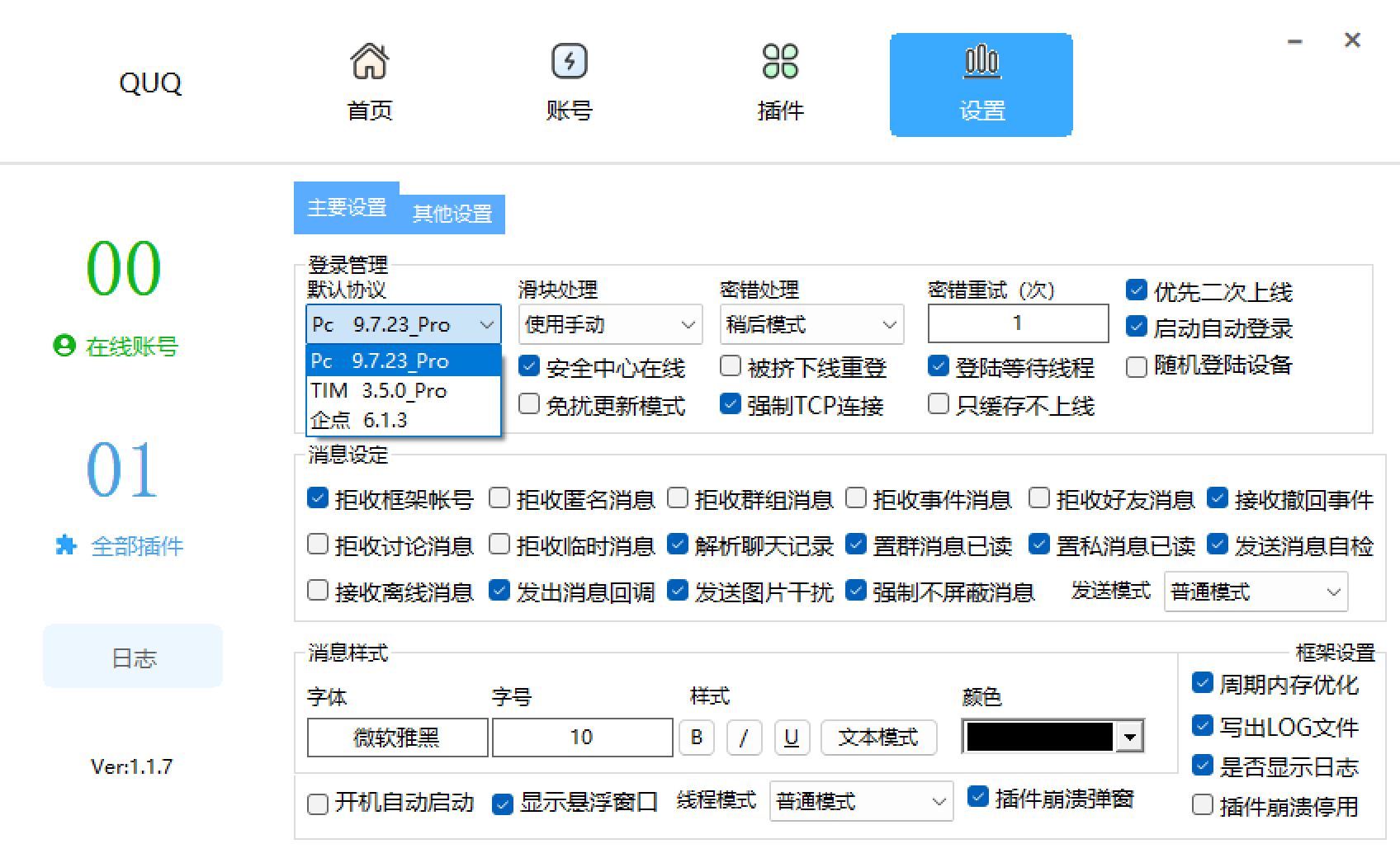Viewport: 1400px width, 858px height.
Task: Click the 文本模式 button
Action: click(878, 737)
